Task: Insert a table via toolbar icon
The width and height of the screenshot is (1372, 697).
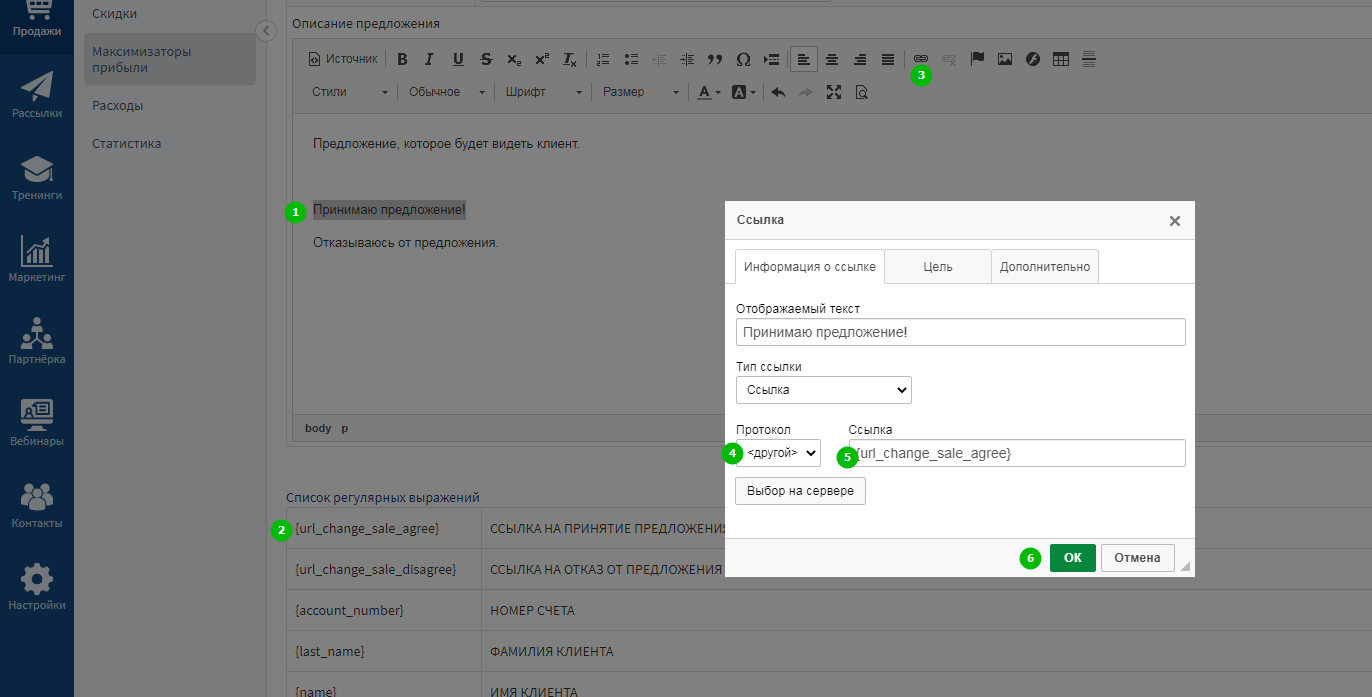Action: point(1061,59)
